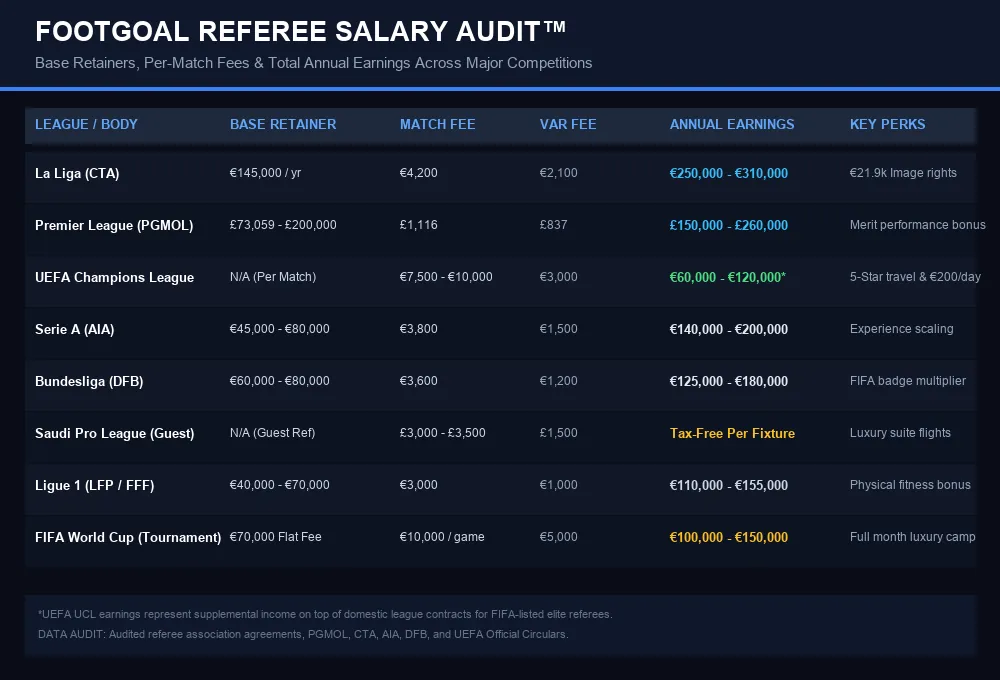This screenshot has height=680, width=1000.
Task: Click the €60,000 - €80,000 base retainer
Action: (x=279, y=381)
